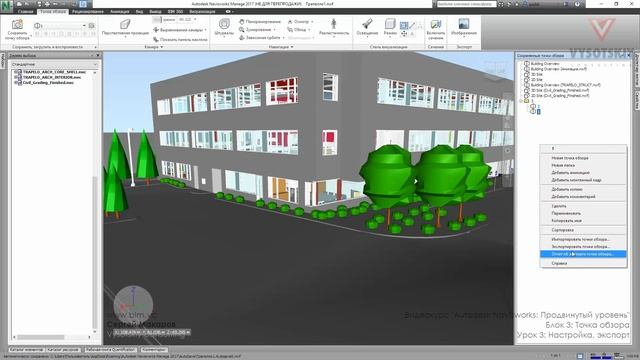Click the Lighting flashlight icon
Screen dimensions: 640x360
(367, 23)
